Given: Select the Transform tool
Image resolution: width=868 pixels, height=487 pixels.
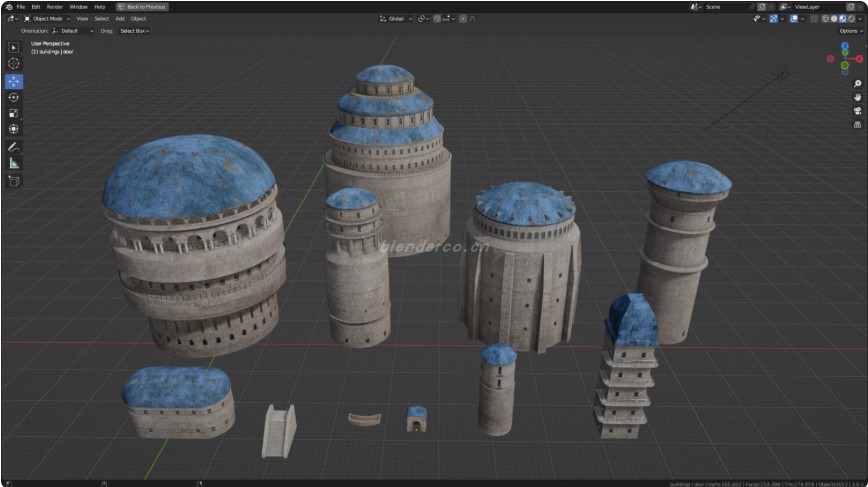Looking at the screenshot, I should click(x=14, y=129).
